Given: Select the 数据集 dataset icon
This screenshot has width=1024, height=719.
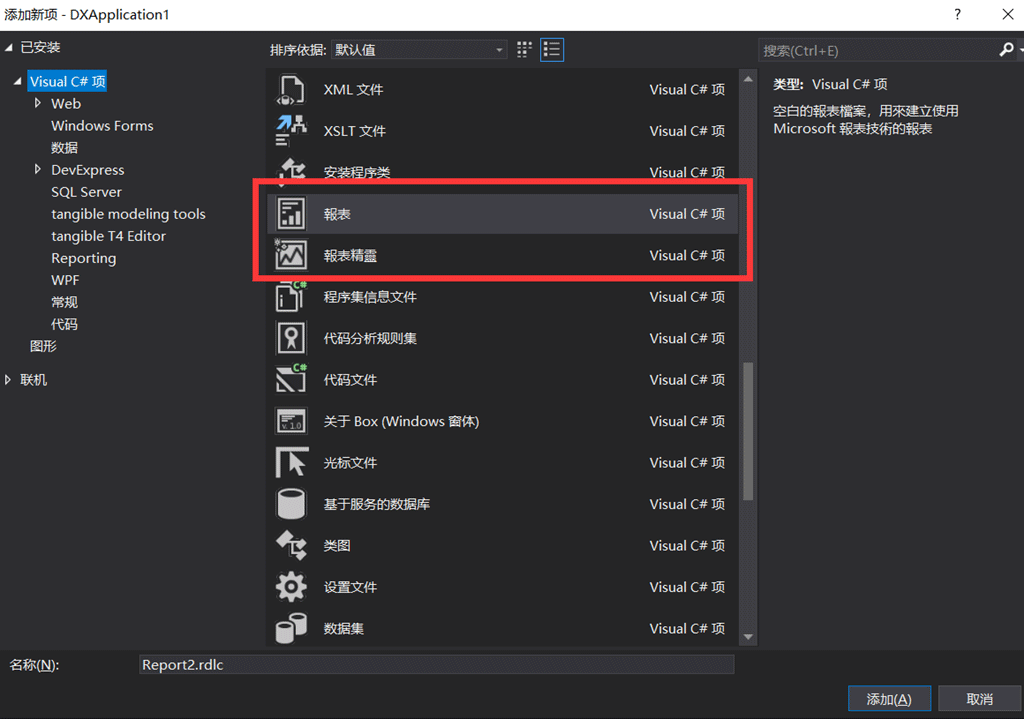Looking at the screenshot, I should click(291, 628).
